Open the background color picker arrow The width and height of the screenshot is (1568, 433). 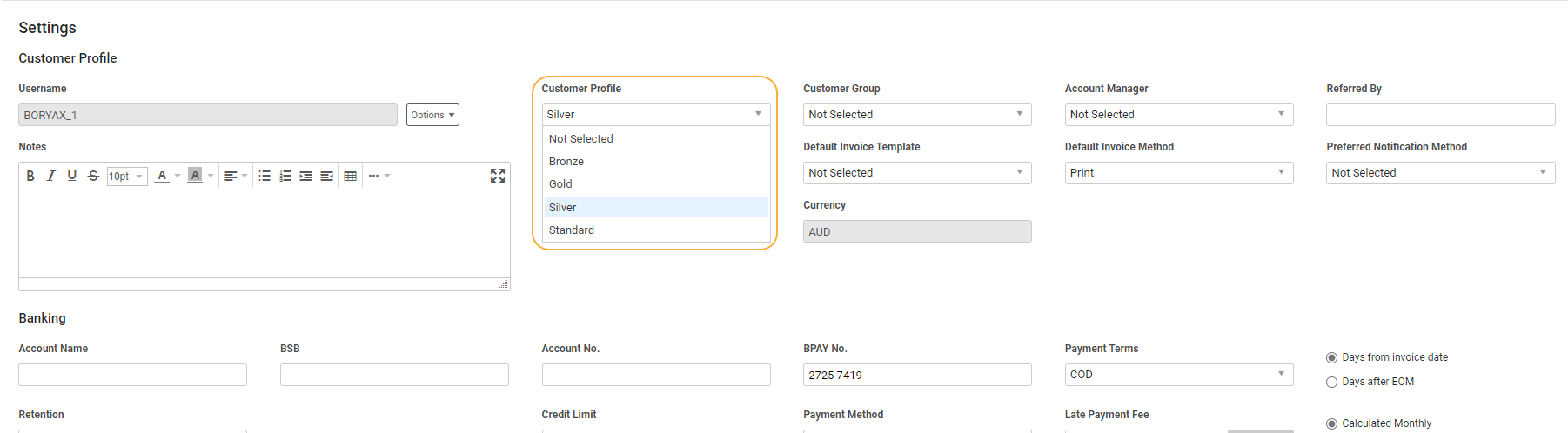click(211, 176)
